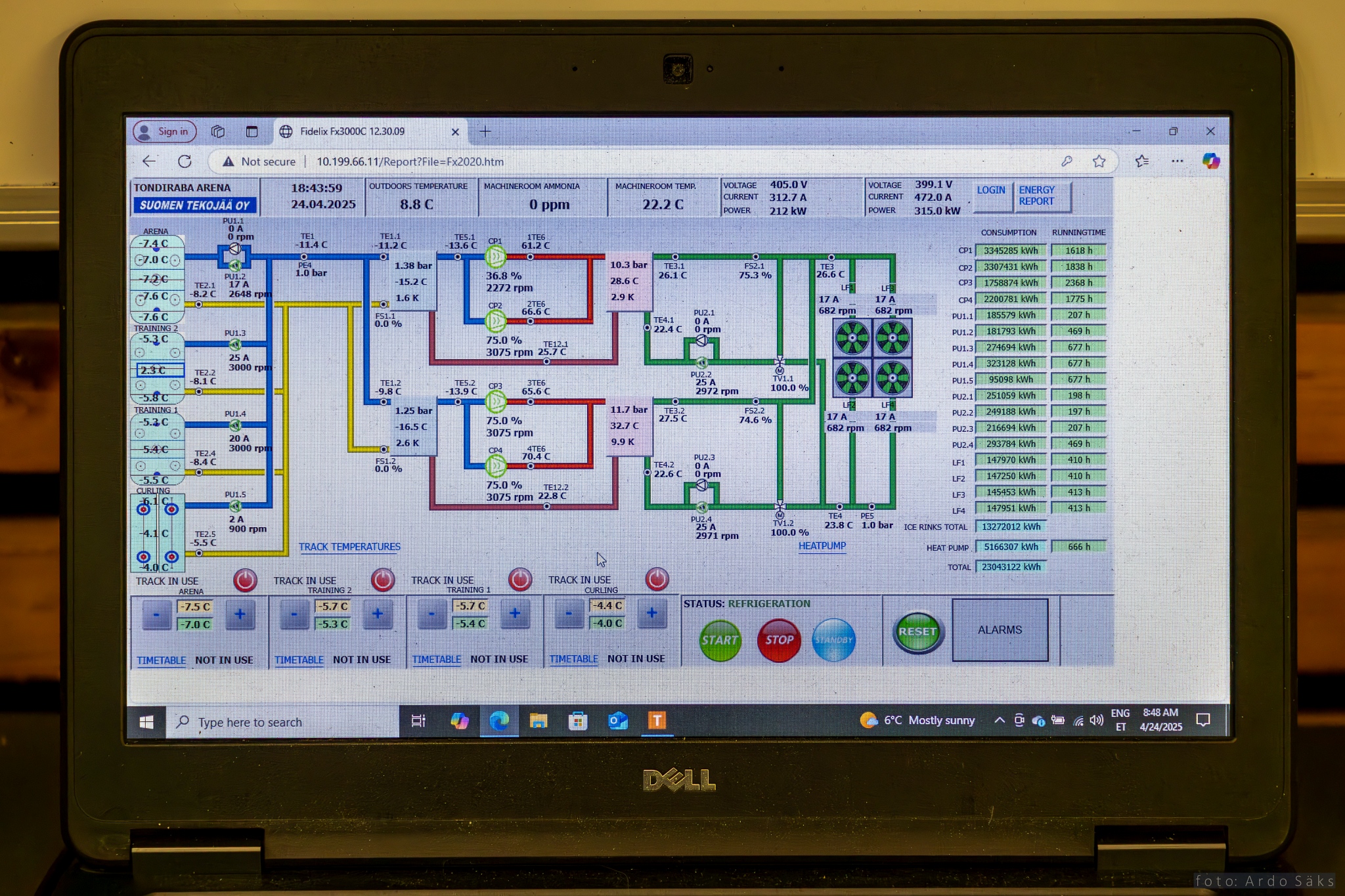The height and width of the screenshot is (896, 1345).
Task: Toggle the Curling track in use power button
Action: coord(657,579)
